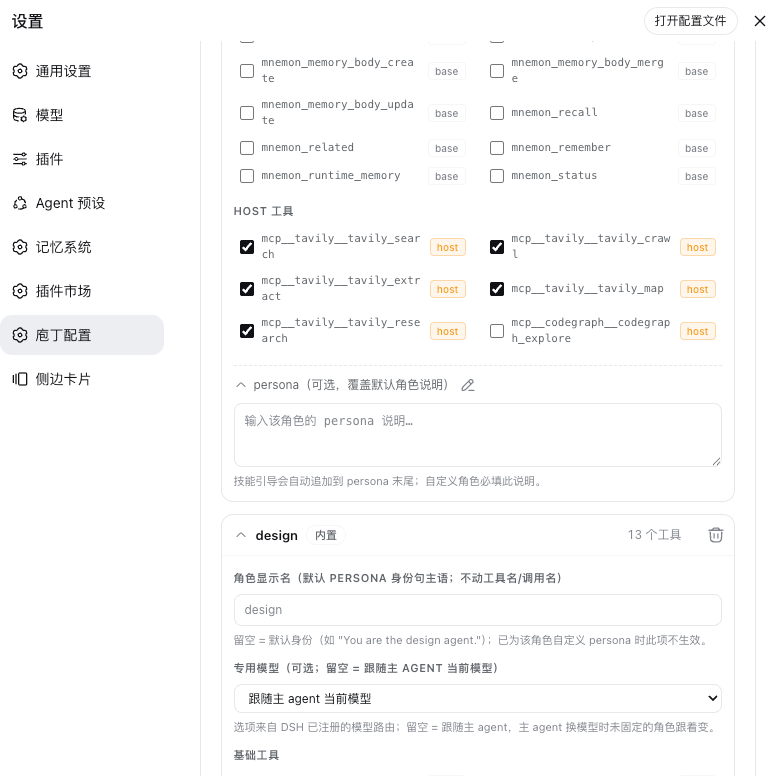The width and height of the screenshot is (771, 776).
Task: Collapse the design role chevron
Action: (241, 535)
